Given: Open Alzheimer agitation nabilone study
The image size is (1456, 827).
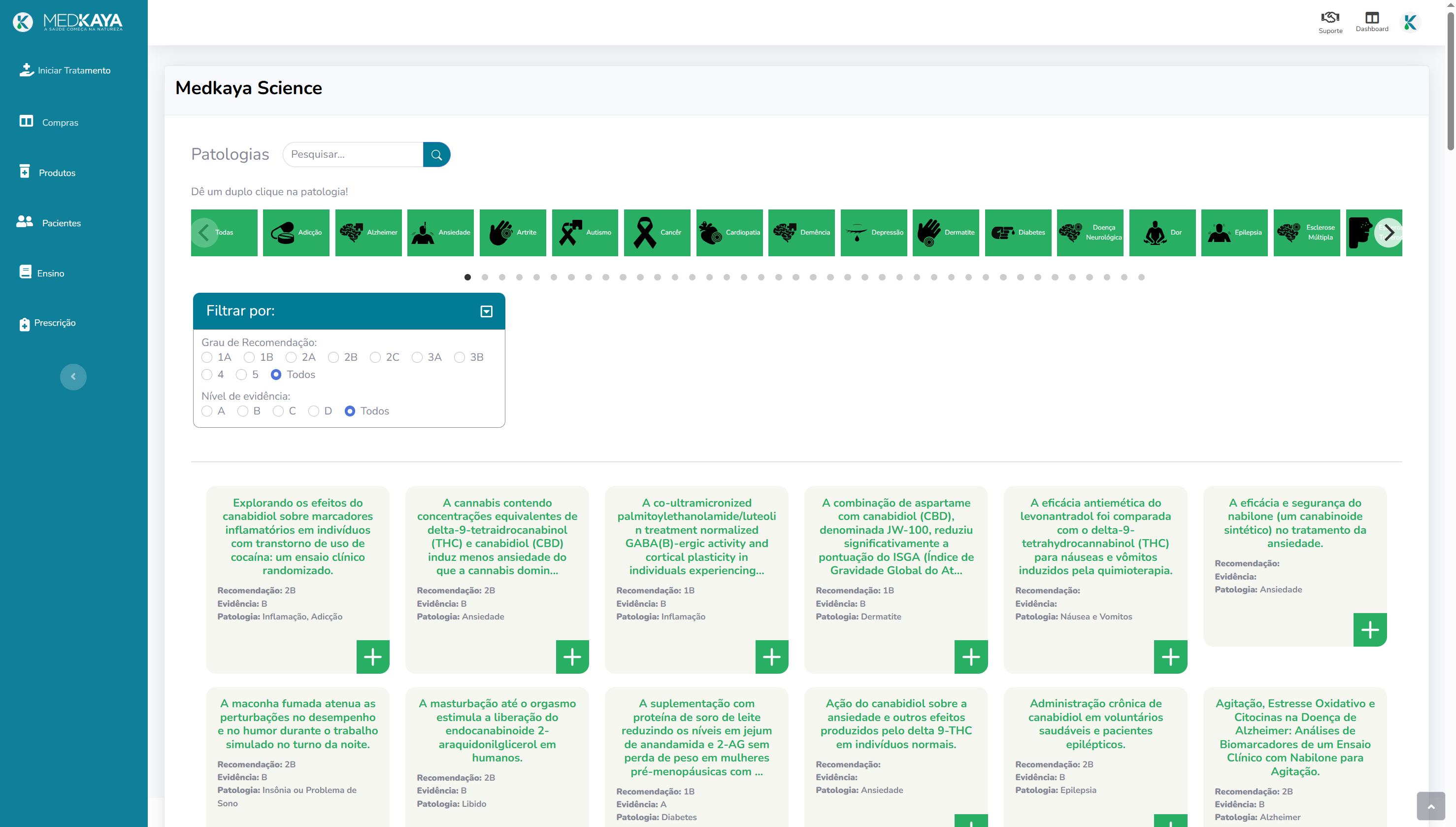Looking at the screenshot, I should tap(1295, 737).
